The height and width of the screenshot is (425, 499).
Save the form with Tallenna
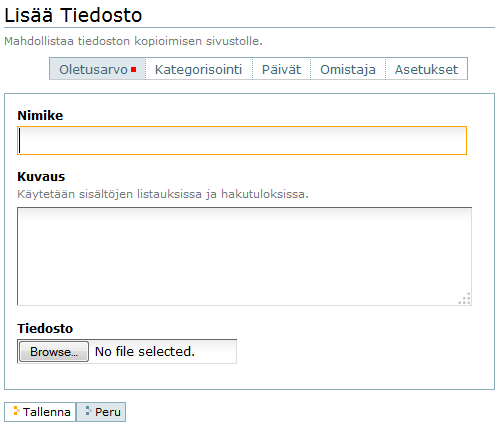[40, 412]
